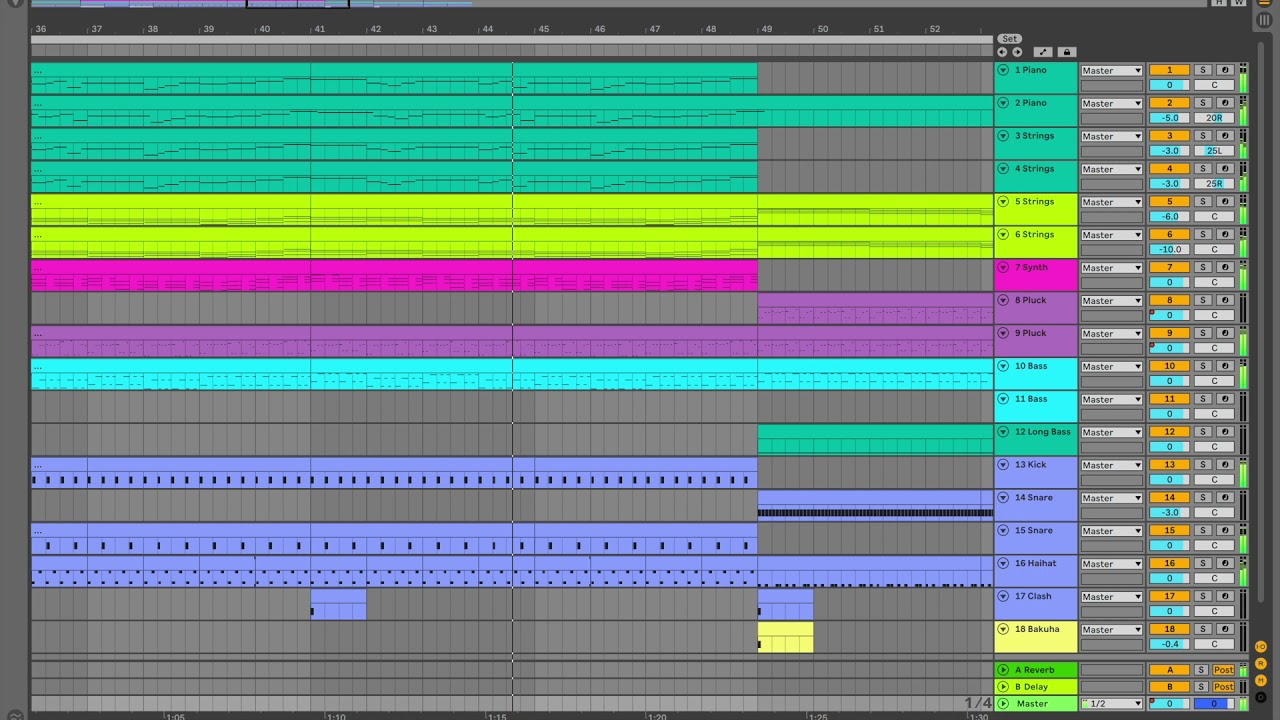Toggle the Mixer section M button
The image size is (1280, 720).
coord(1261,680)
